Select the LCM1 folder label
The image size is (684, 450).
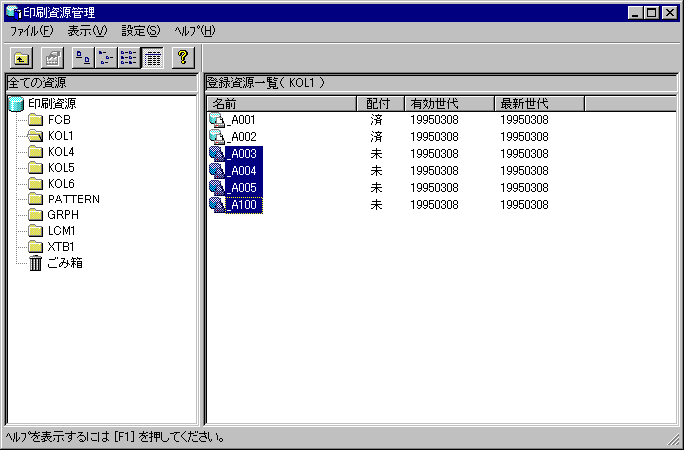point(62,231)
